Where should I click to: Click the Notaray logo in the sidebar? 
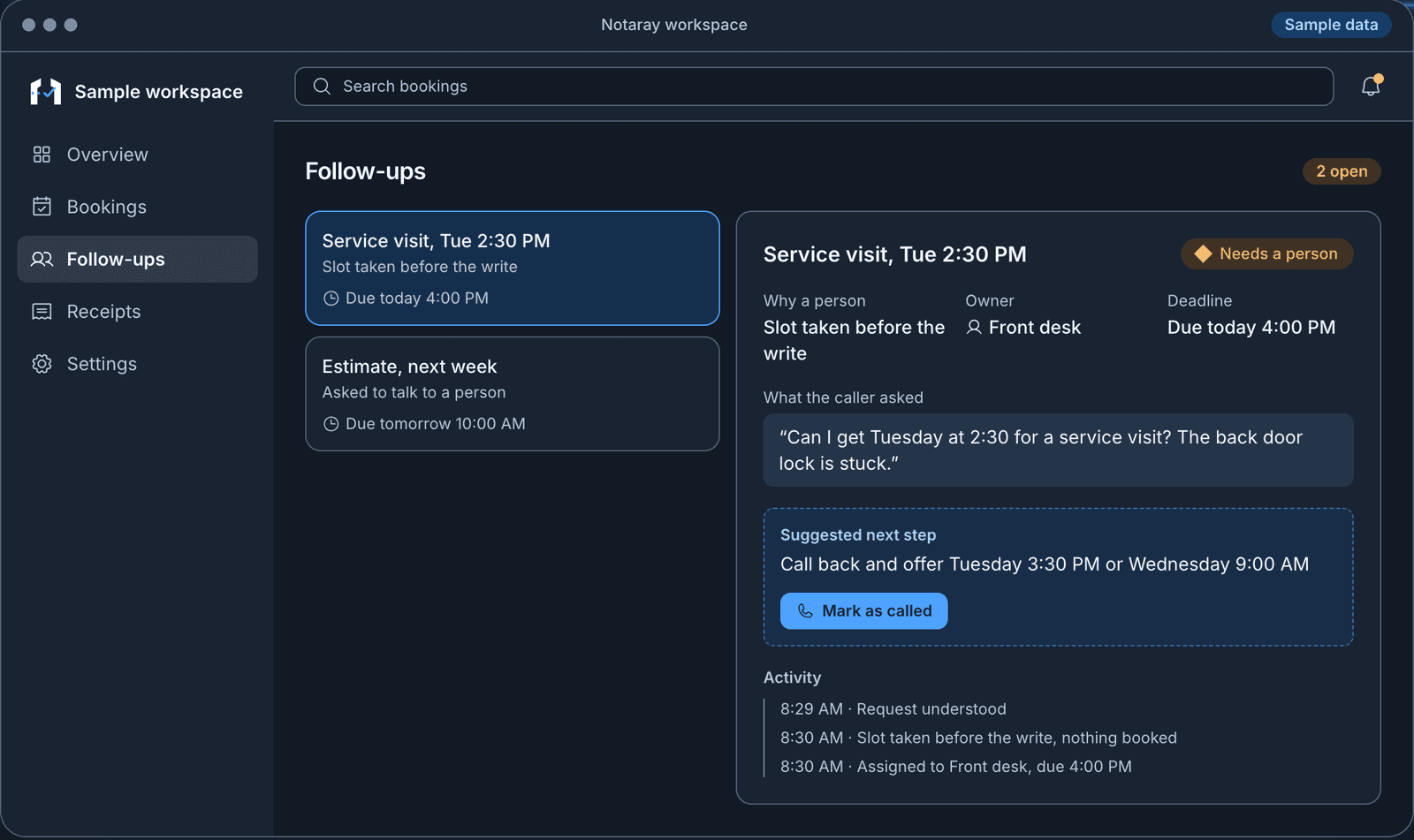pyautogui.click(x=46, y=92)
